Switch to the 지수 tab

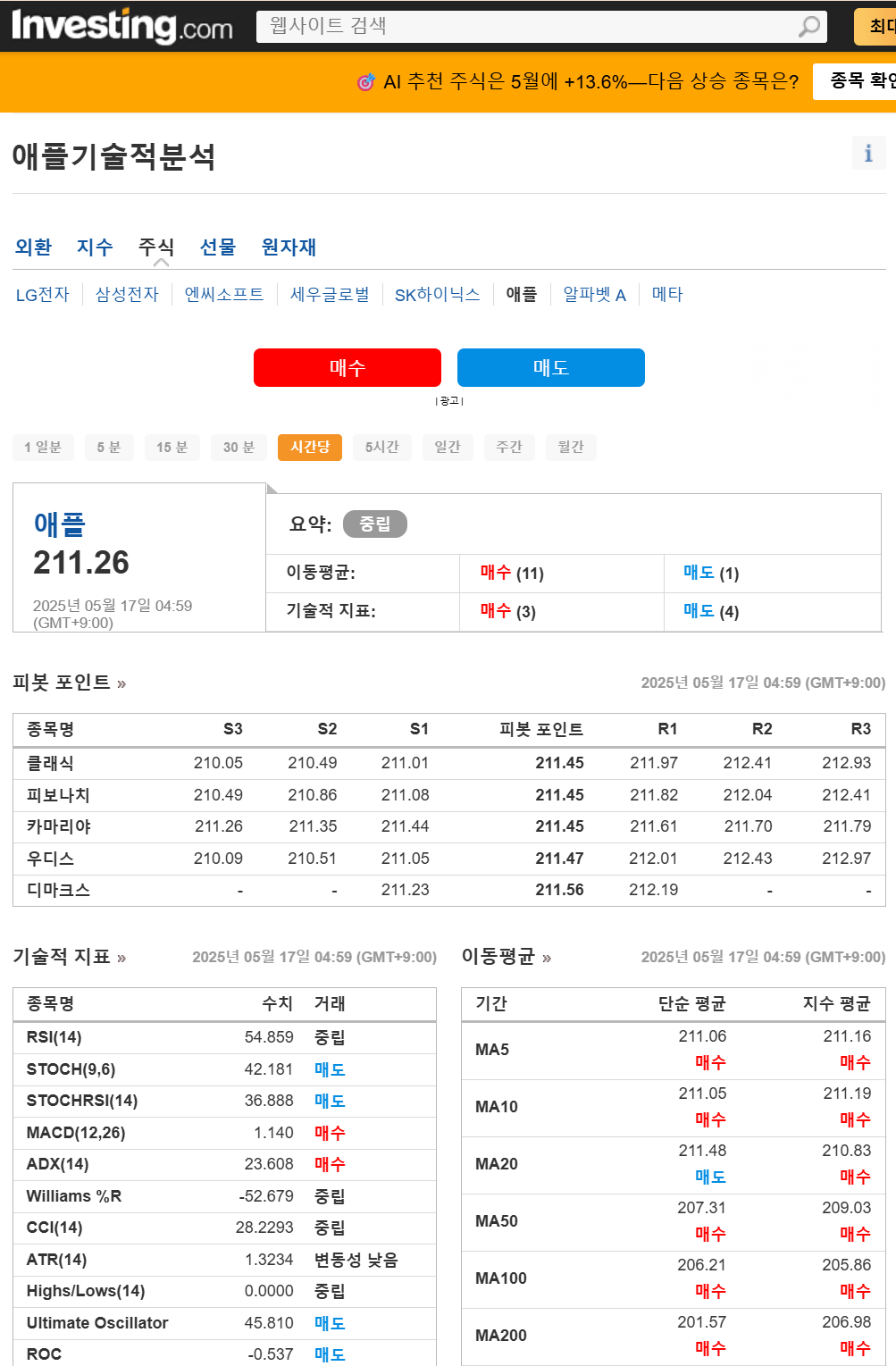[95, 247]
